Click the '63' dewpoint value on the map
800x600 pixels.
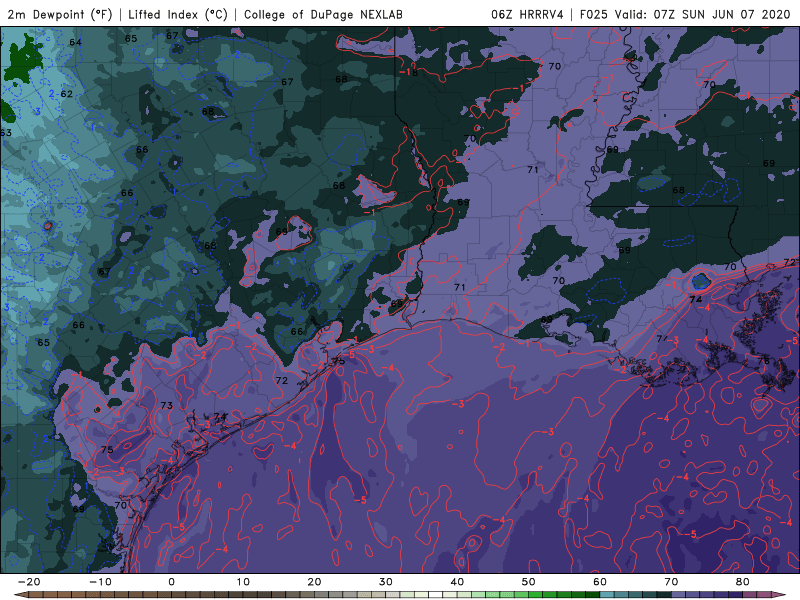6,133
